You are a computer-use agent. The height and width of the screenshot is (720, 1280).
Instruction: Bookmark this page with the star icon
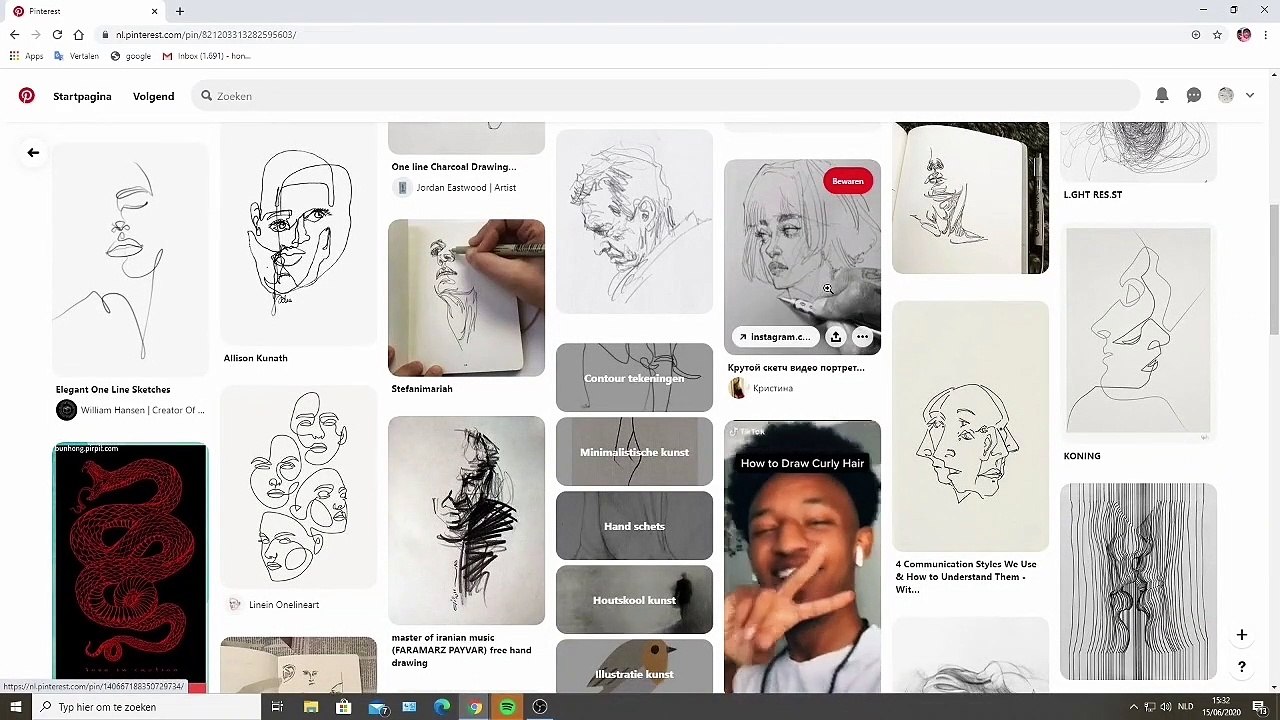coord(1217,34)
